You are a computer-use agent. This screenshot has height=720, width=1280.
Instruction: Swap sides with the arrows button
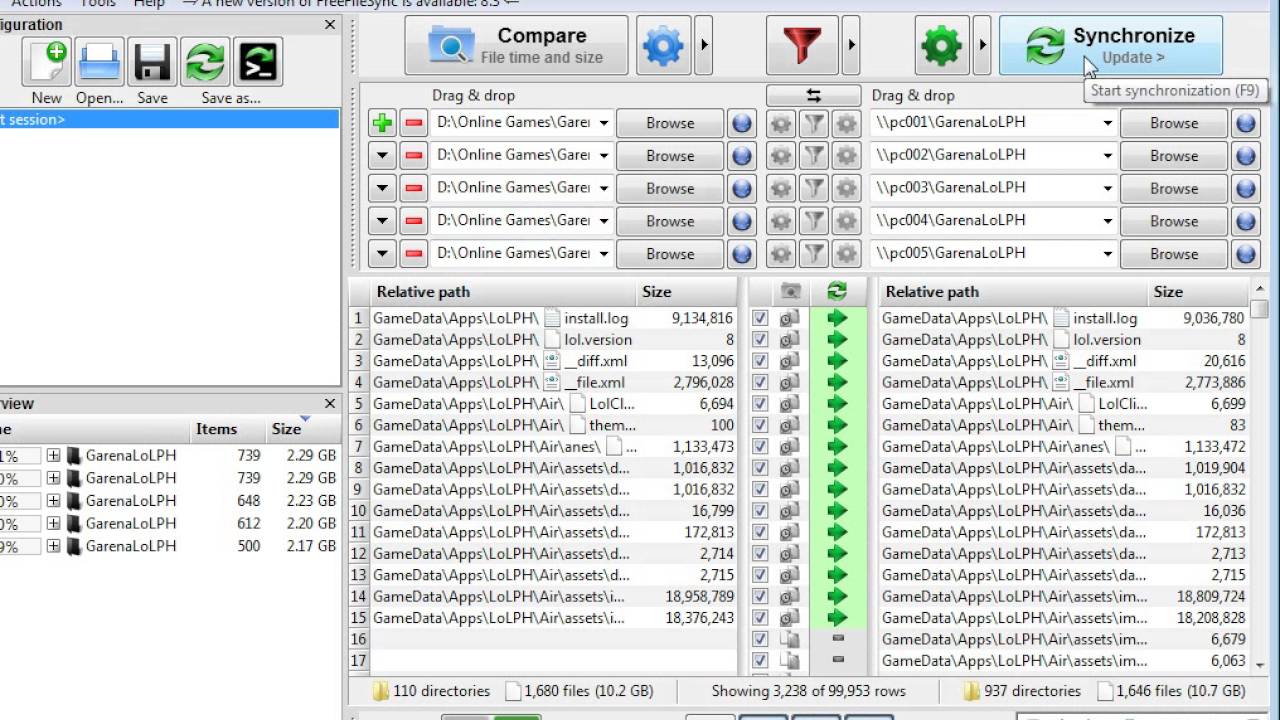tap(813, 96)
